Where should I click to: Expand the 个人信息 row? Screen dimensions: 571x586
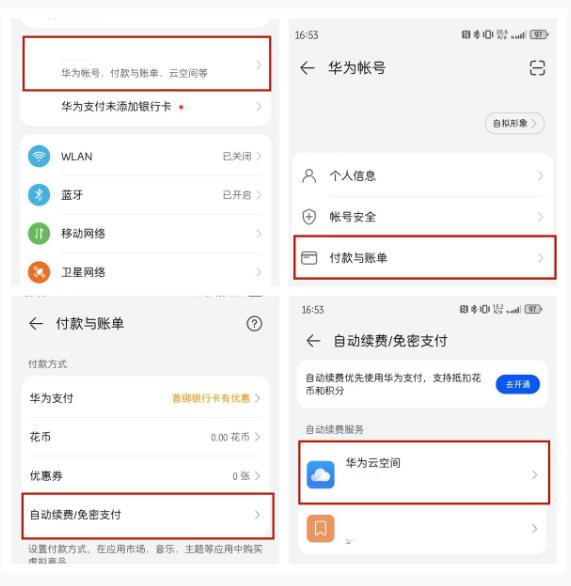coord(423,176)
